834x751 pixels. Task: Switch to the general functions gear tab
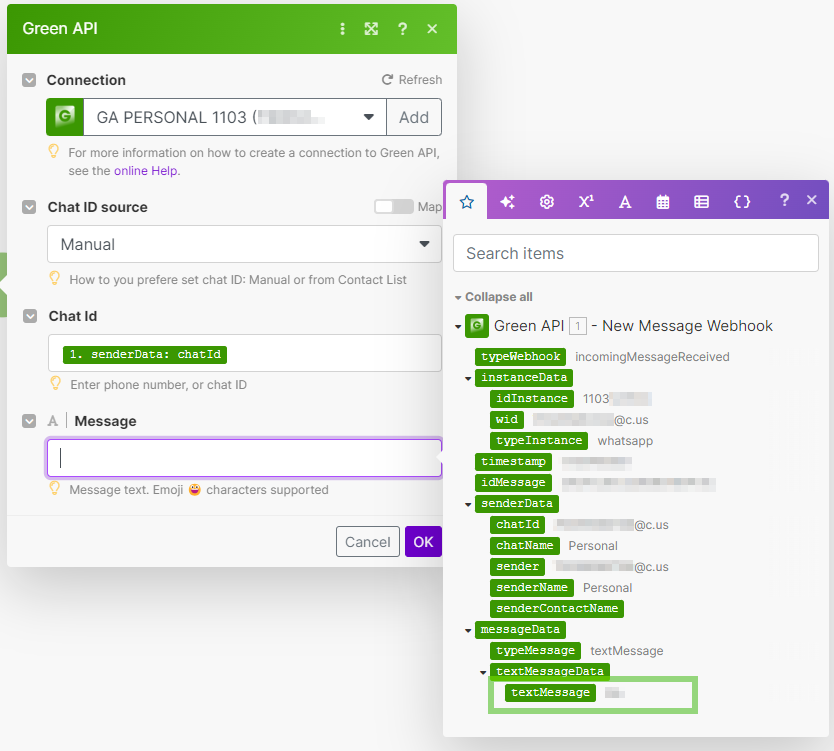click(546, 201)
